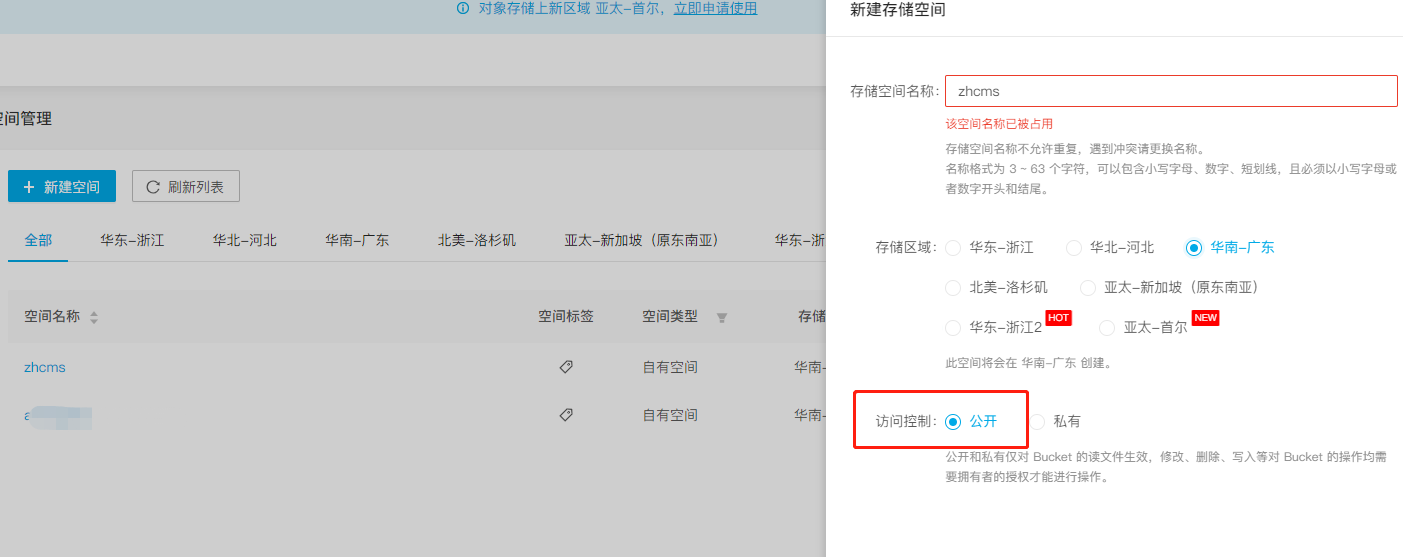Set access control to 私有

pos(1037,422)
